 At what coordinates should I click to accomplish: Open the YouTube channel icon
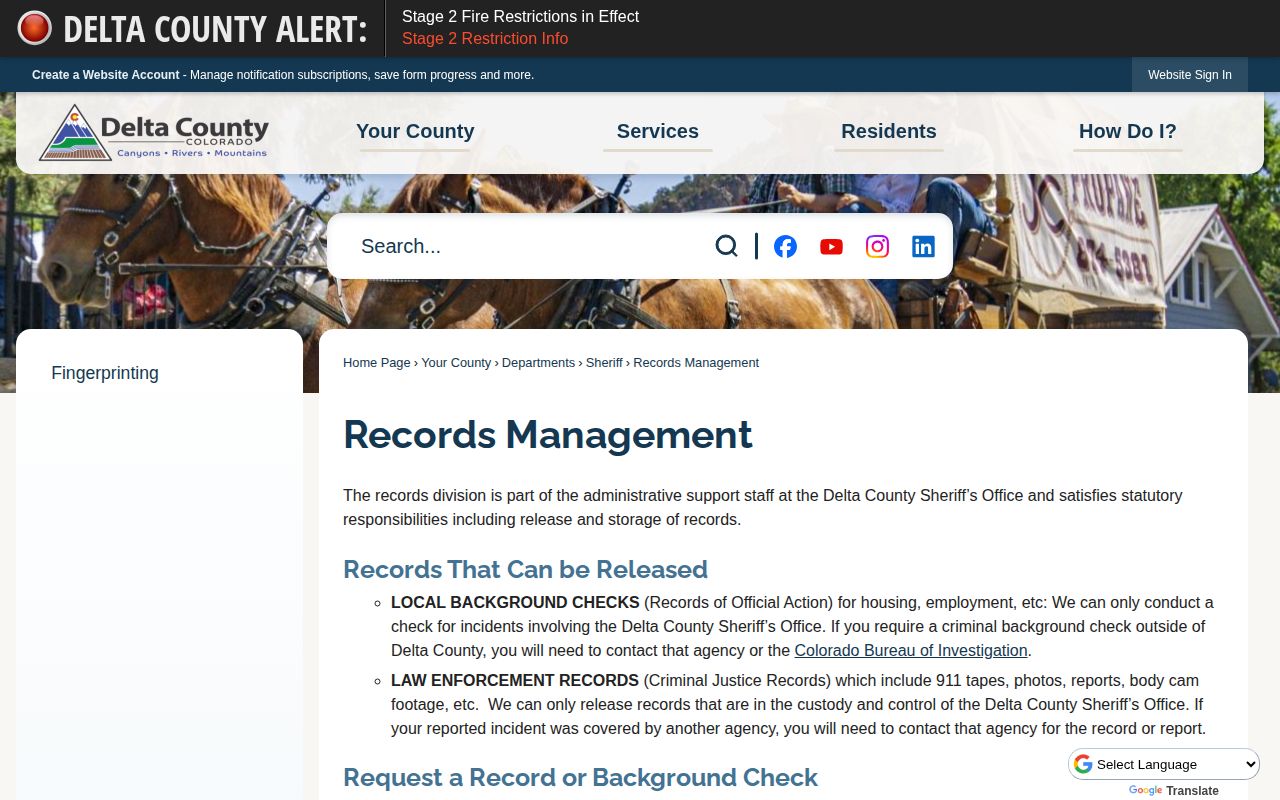click(831, 246)
